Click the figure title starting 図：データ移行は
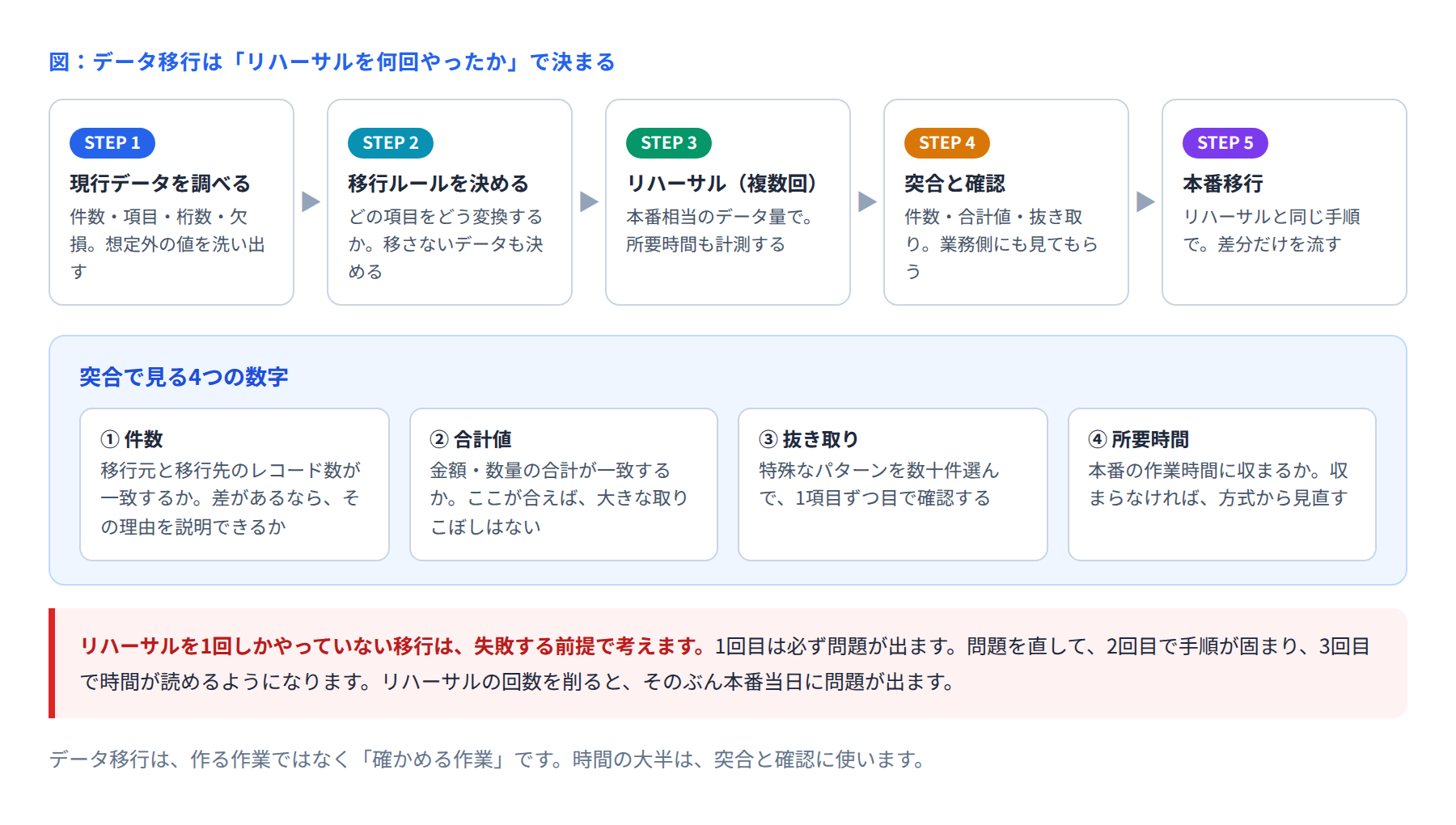Screen dimensions: 1456x825 click(x=332, y=62)
